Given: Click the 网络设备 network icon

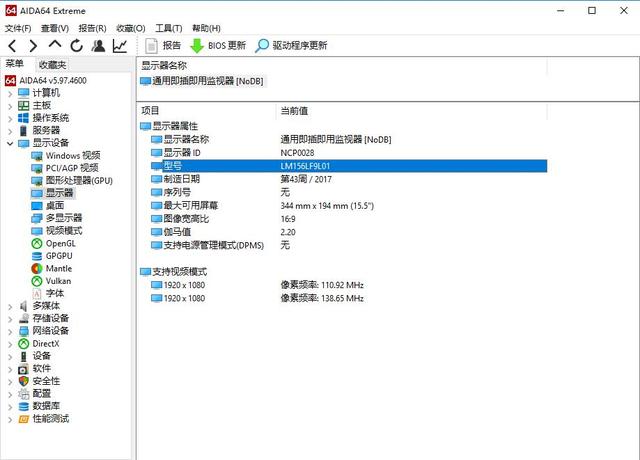Looking at the screenshot, I should [24, 331].
